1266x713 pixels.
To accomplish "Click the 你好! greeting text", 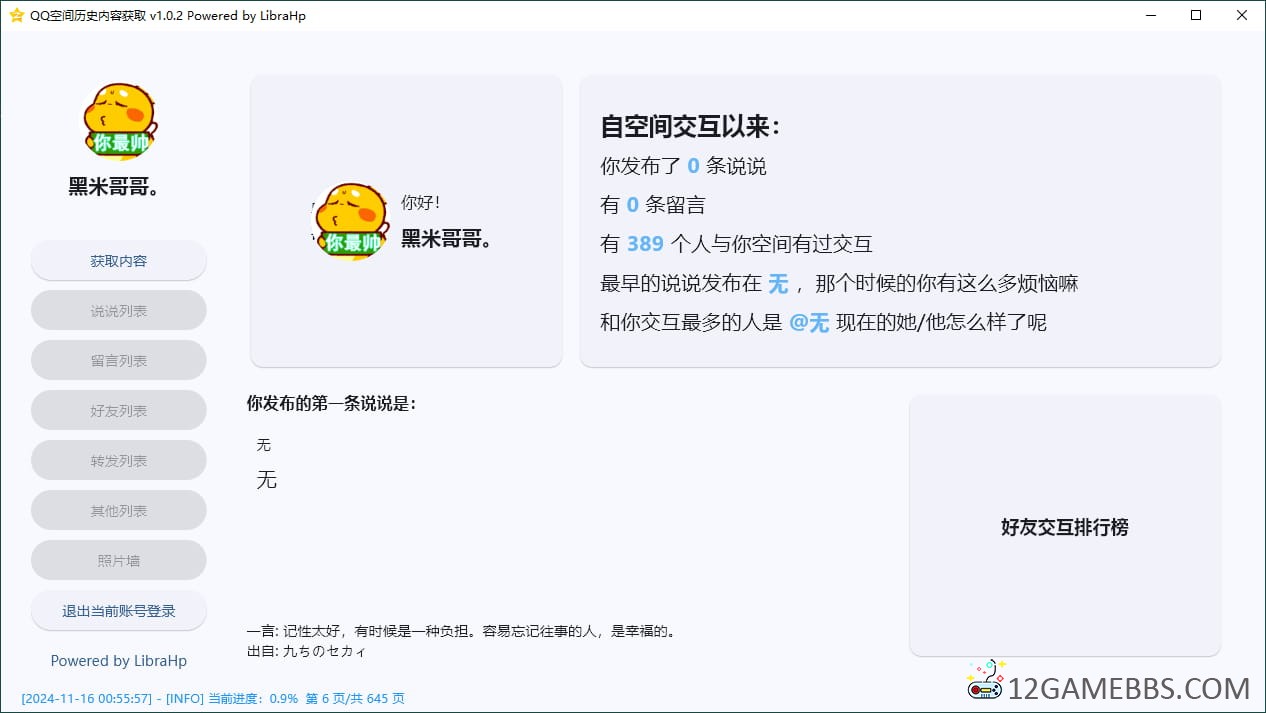I will point(421,202).
